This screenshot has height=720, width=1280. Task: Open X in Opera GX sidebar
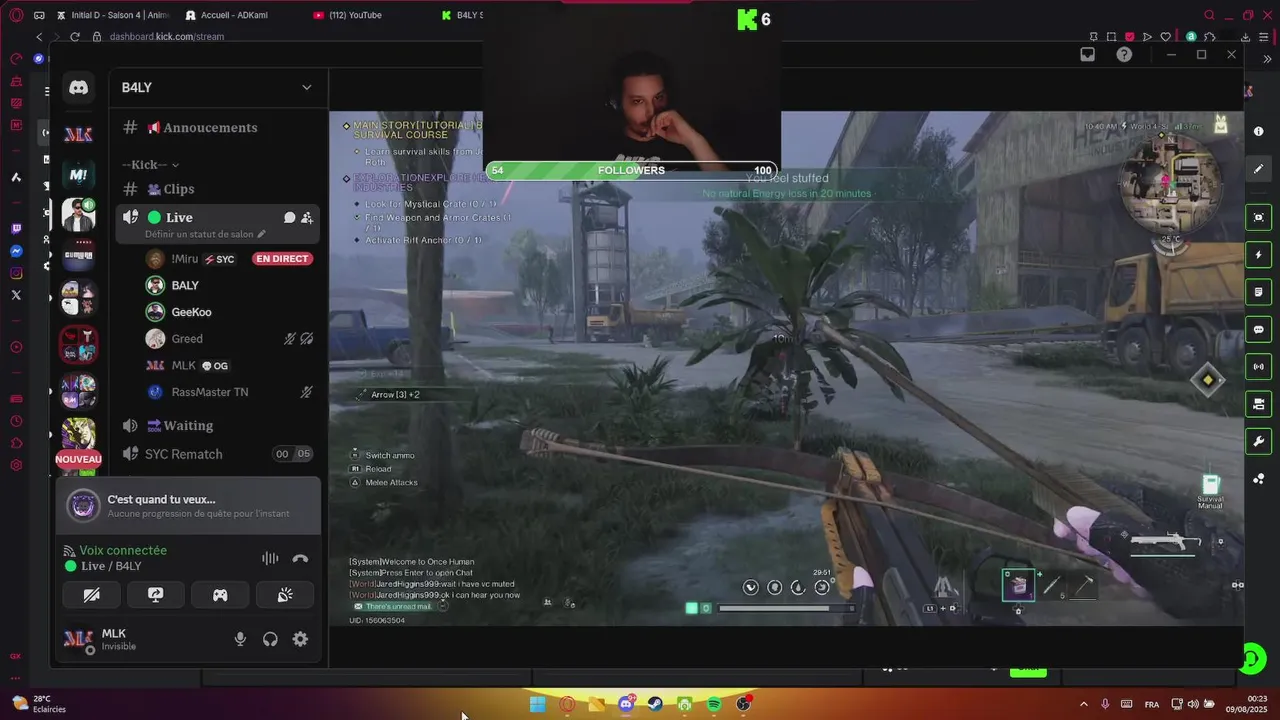[16, 295]
